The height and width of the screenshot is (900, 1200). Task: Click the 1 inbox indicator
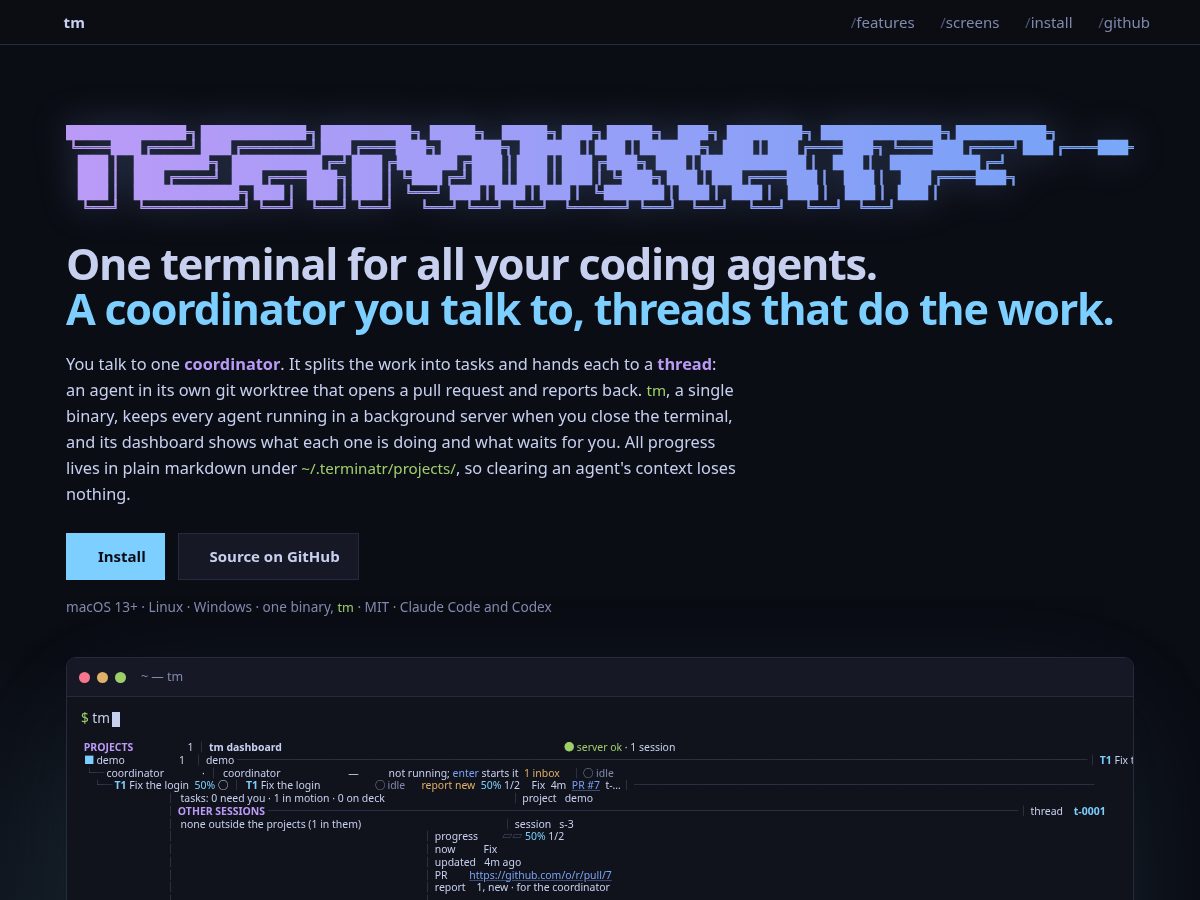[x=542, y=773]
